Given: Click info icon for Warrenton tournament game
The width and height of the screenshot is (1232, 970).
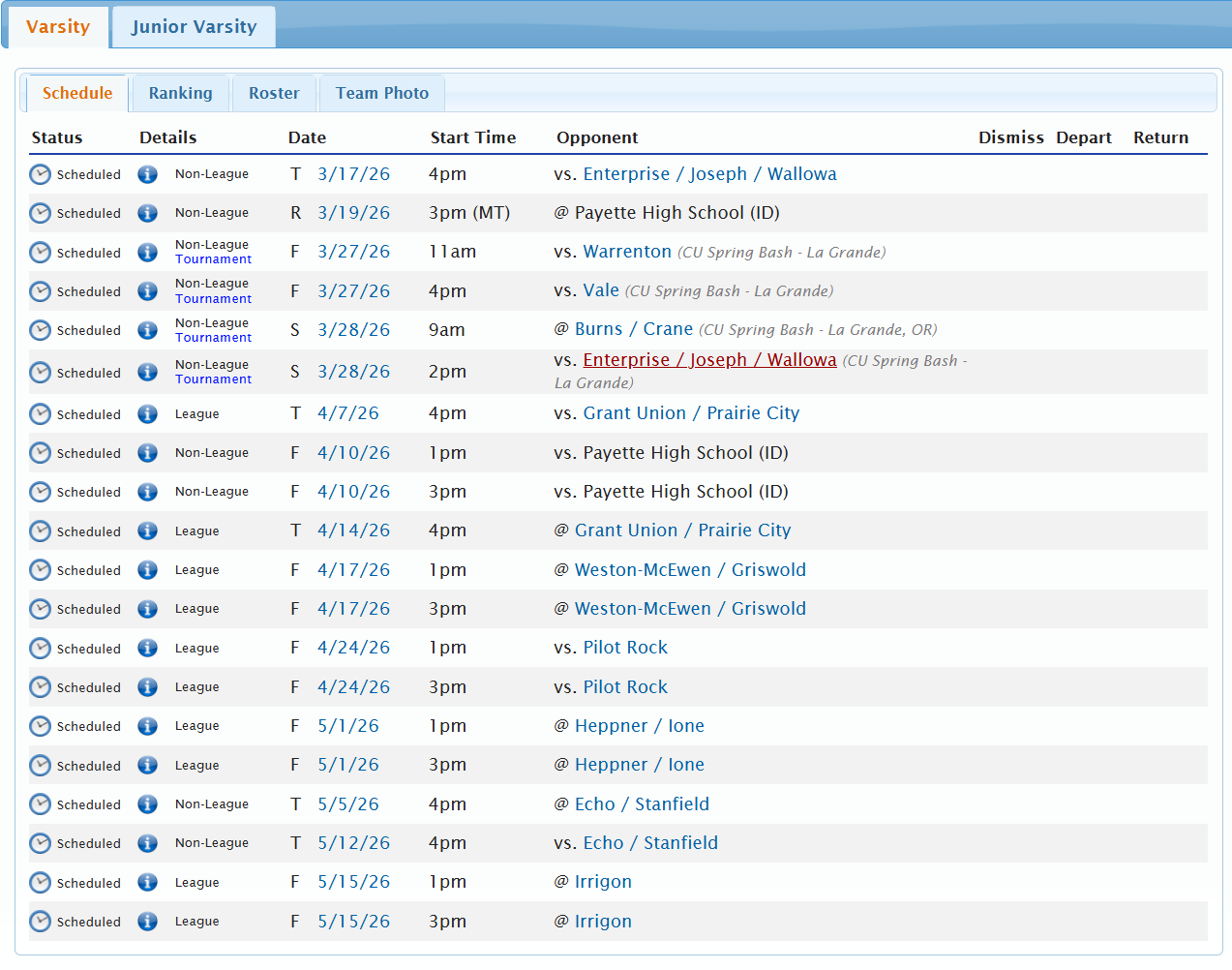Looking at the screenshot, I should [147, 253].
